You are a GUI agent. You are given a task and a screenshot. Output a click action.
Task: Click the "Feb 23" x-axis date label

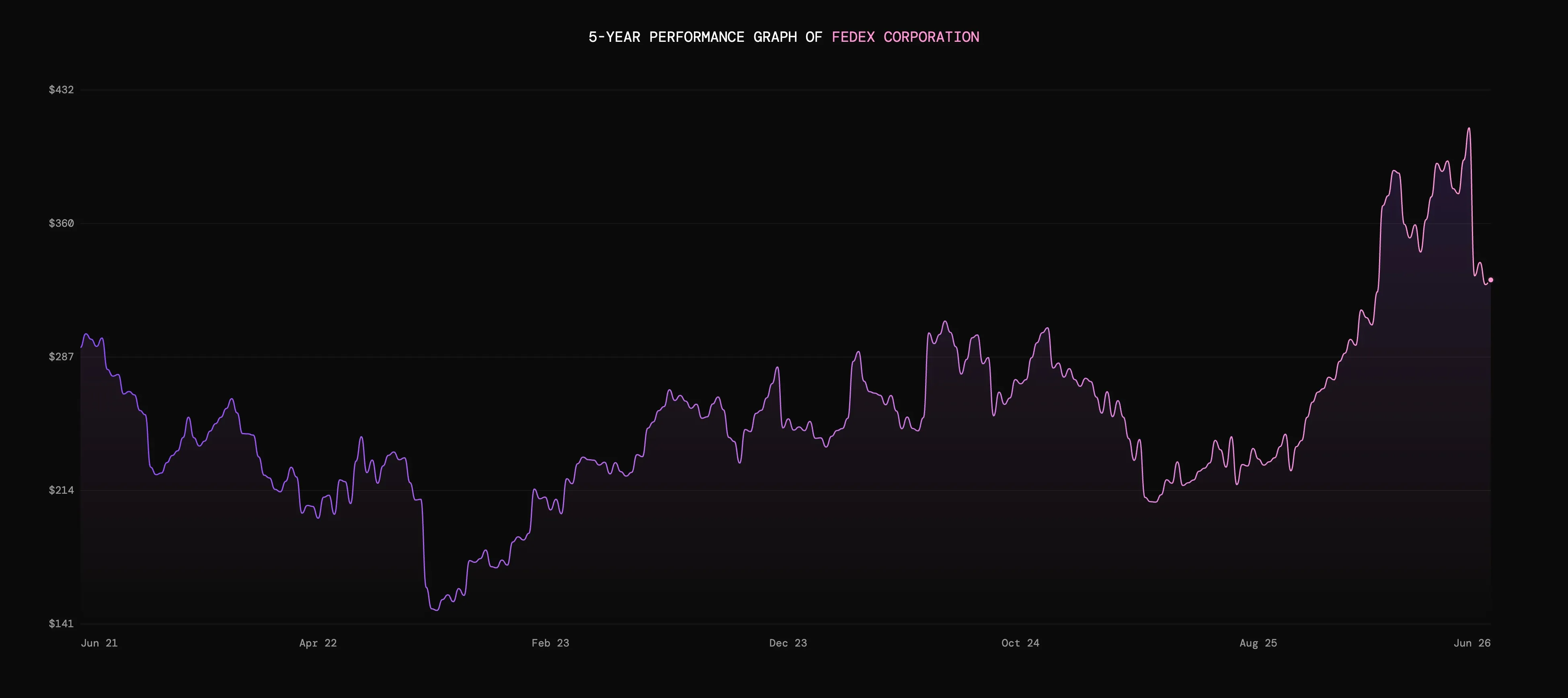coord(550,643)
